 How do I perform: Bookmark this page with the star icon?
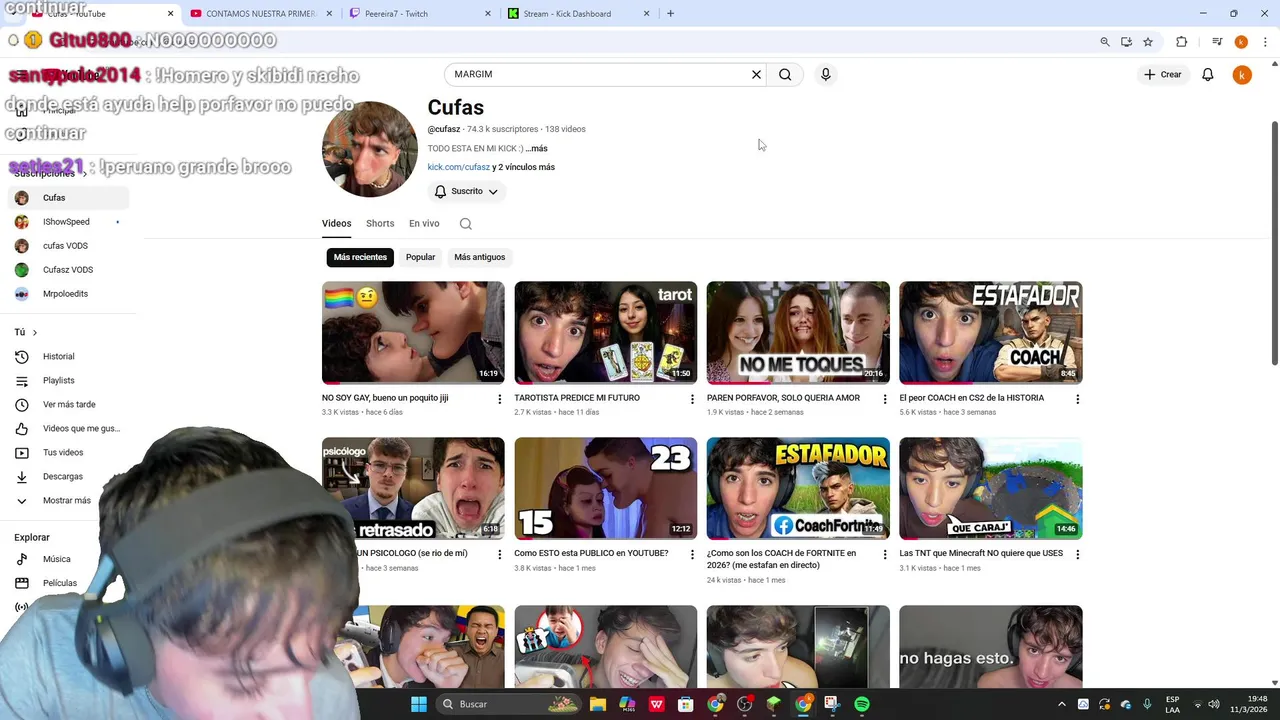point(1148,42)
